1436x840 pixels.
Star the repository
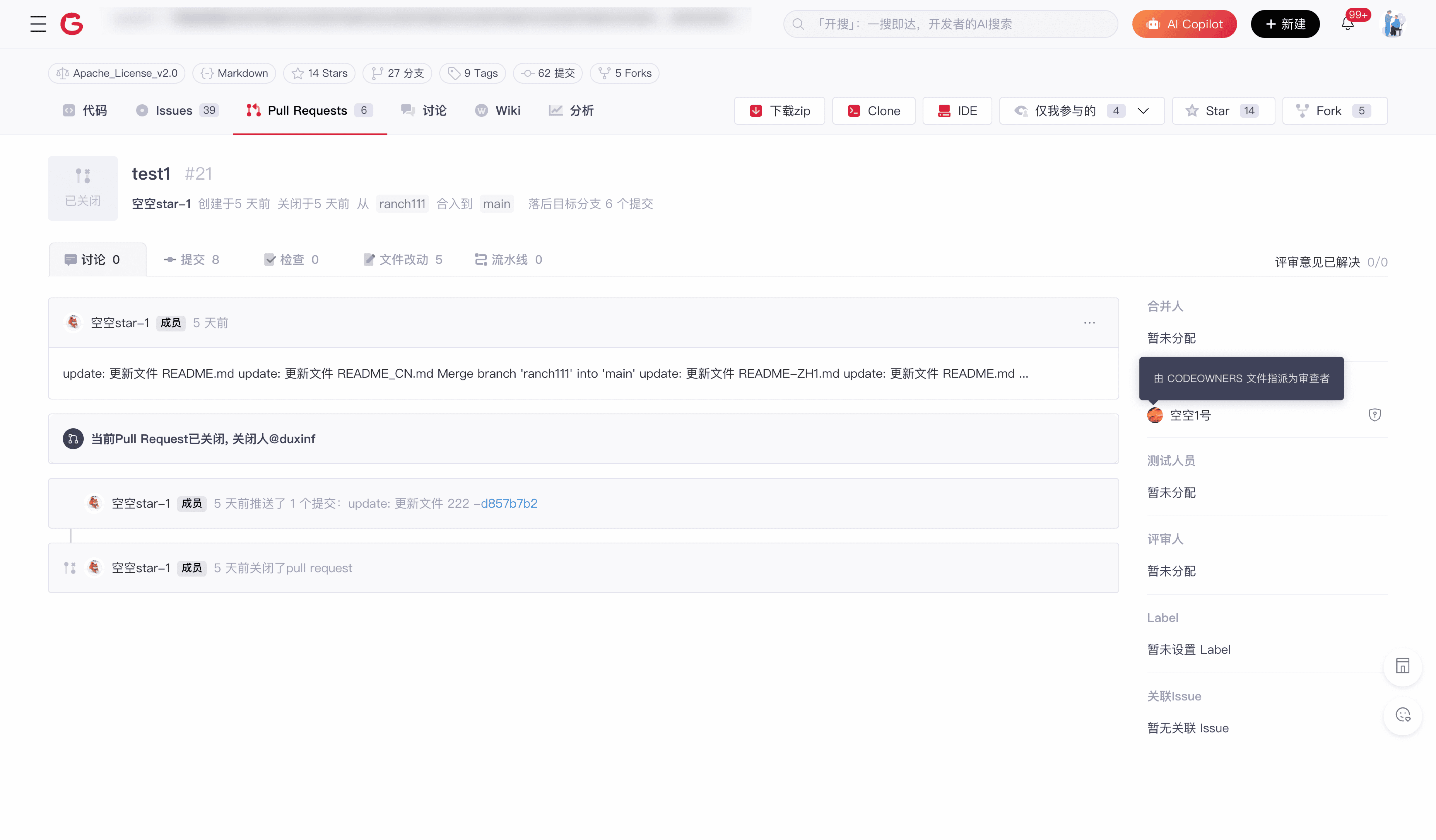[x=1223, y=111]
